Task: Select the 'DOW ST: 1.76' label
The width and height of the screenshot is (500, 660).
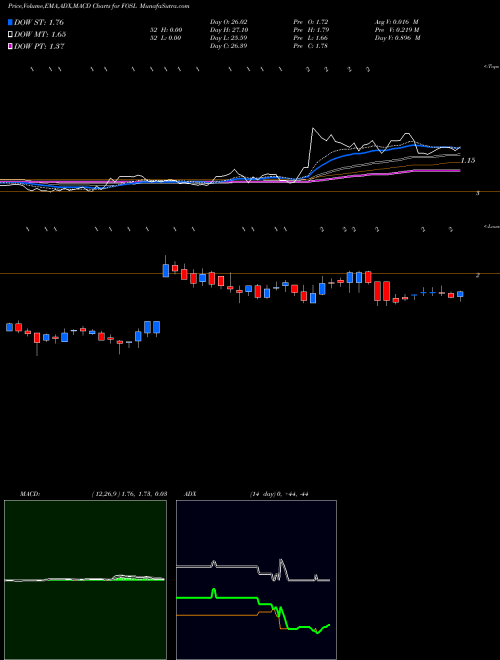Action: click(x=39, y=22)
